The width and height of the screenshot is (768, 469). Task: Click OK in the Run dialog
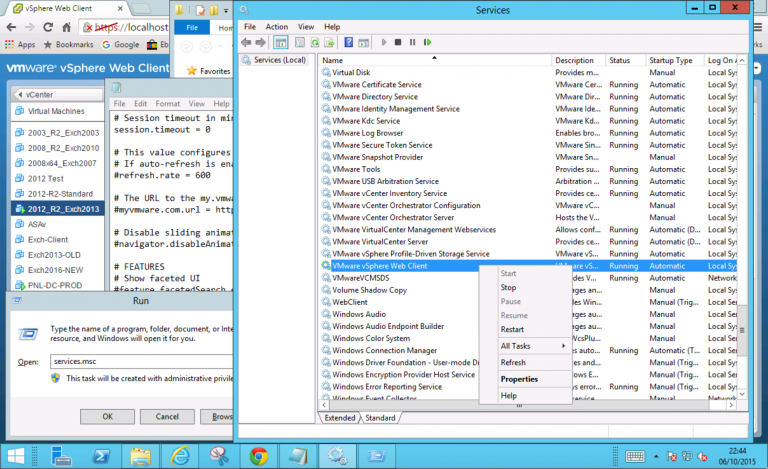[107, 417]
